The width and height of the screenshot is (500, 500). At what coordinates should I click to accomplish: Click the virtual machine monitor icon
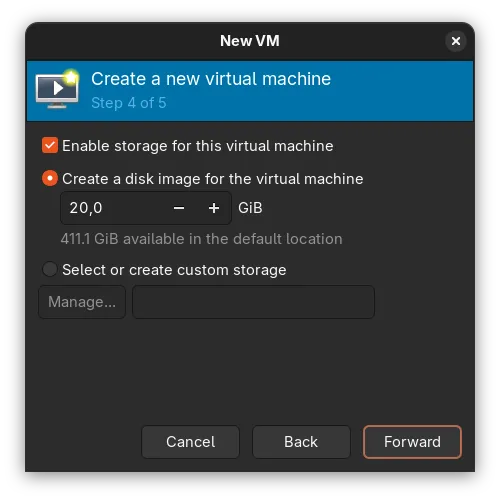tap(57, 89)
